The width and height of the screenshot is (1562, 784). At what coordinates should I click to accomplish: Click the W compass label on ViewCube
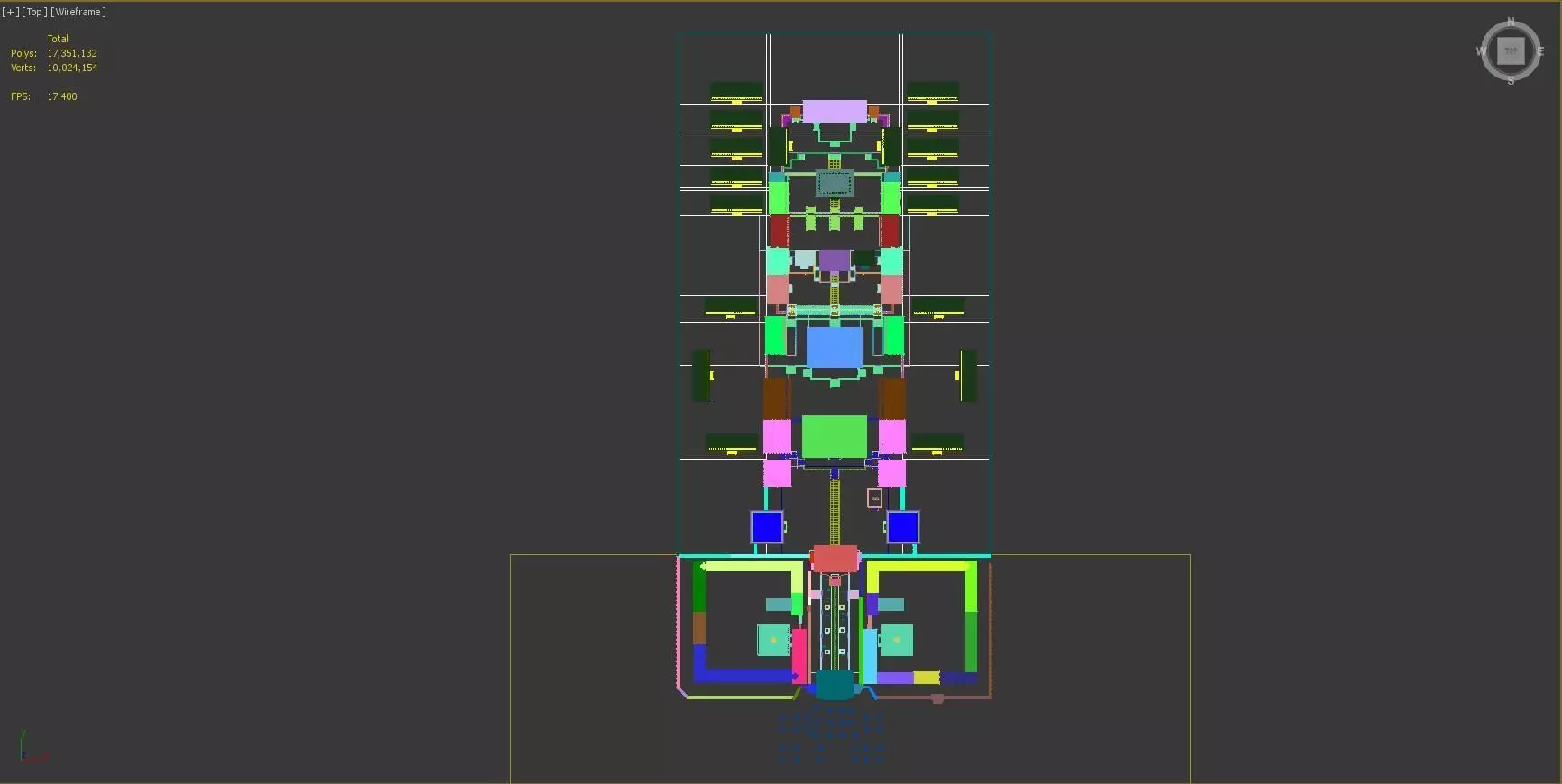[x=1481, y=51]
